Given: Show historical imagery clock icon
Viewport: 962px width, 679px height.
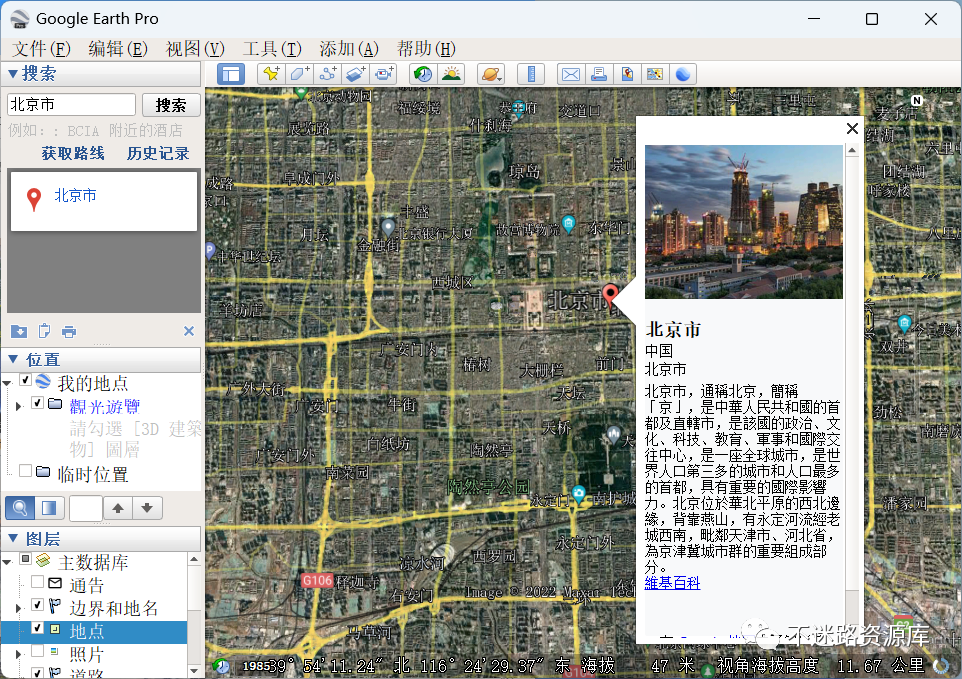Looking at the screenshot, I should click(423, 74).
